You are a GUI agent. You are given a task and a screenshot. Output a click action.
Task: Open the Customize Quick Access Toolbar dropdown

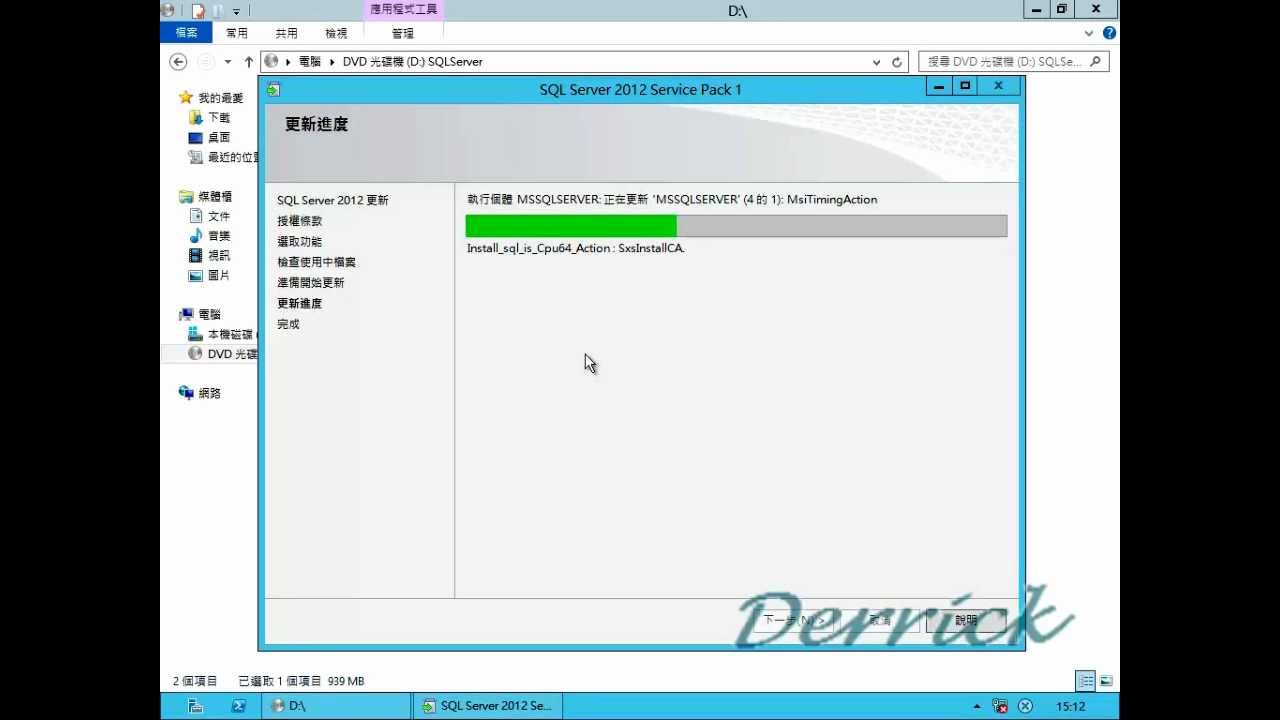pyautogui.click(x=236, y=12)
